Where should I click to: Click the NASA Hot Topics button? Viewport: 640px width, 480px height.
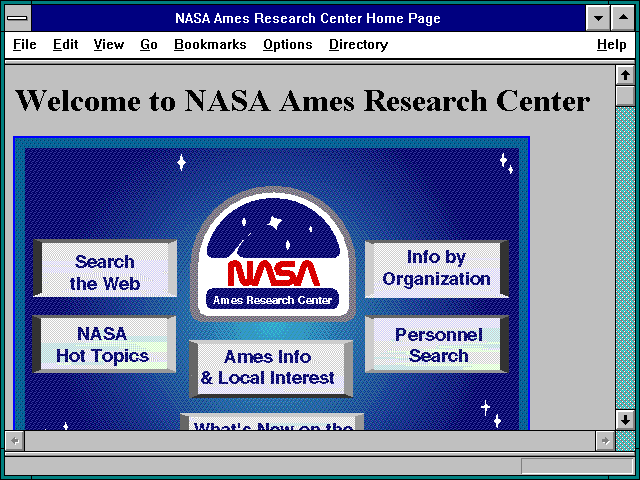click(104, 344)
